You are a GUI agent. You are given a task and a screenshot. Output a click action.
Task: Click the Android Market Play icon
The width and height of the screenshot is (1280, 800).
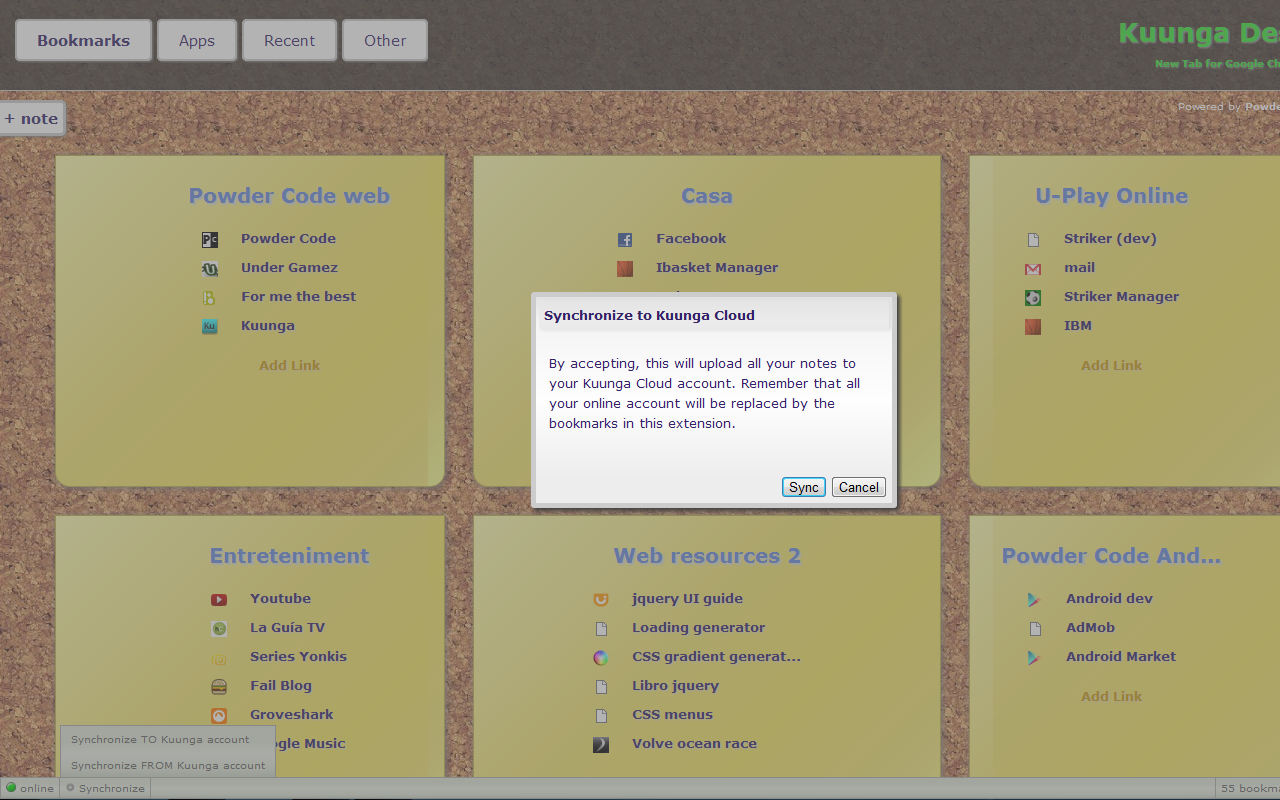pos(1035,658)
